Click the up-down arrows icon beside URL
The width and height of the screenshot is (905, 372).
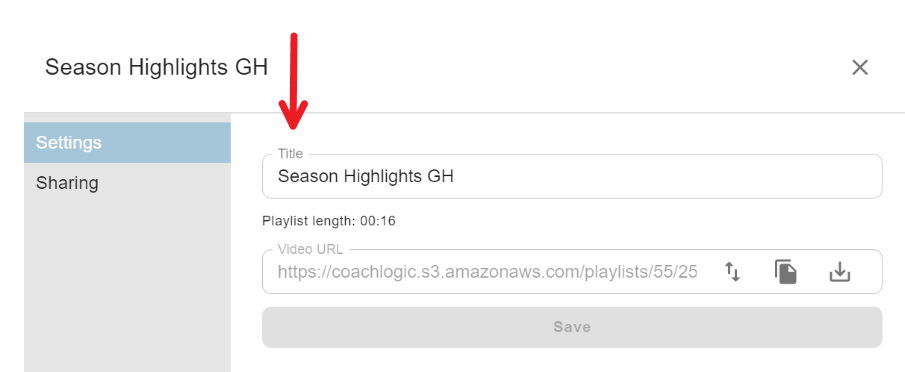(x=732, y=272)
